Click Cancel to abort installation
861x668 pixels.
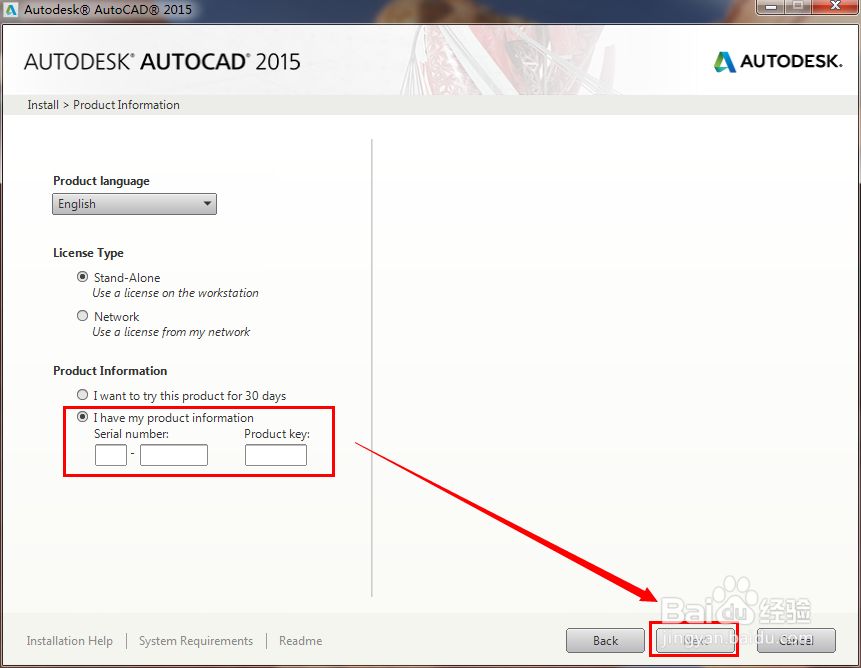coord(796,640)
